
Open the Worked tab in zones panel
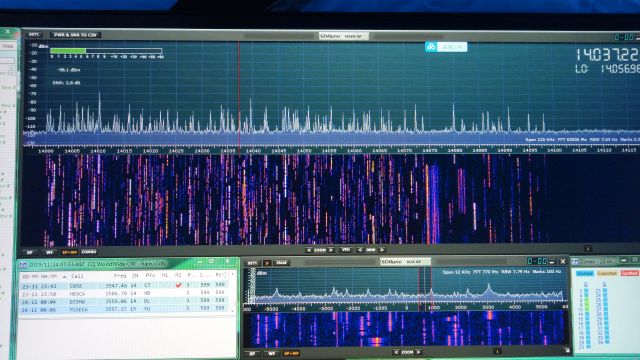click(584, 273)
